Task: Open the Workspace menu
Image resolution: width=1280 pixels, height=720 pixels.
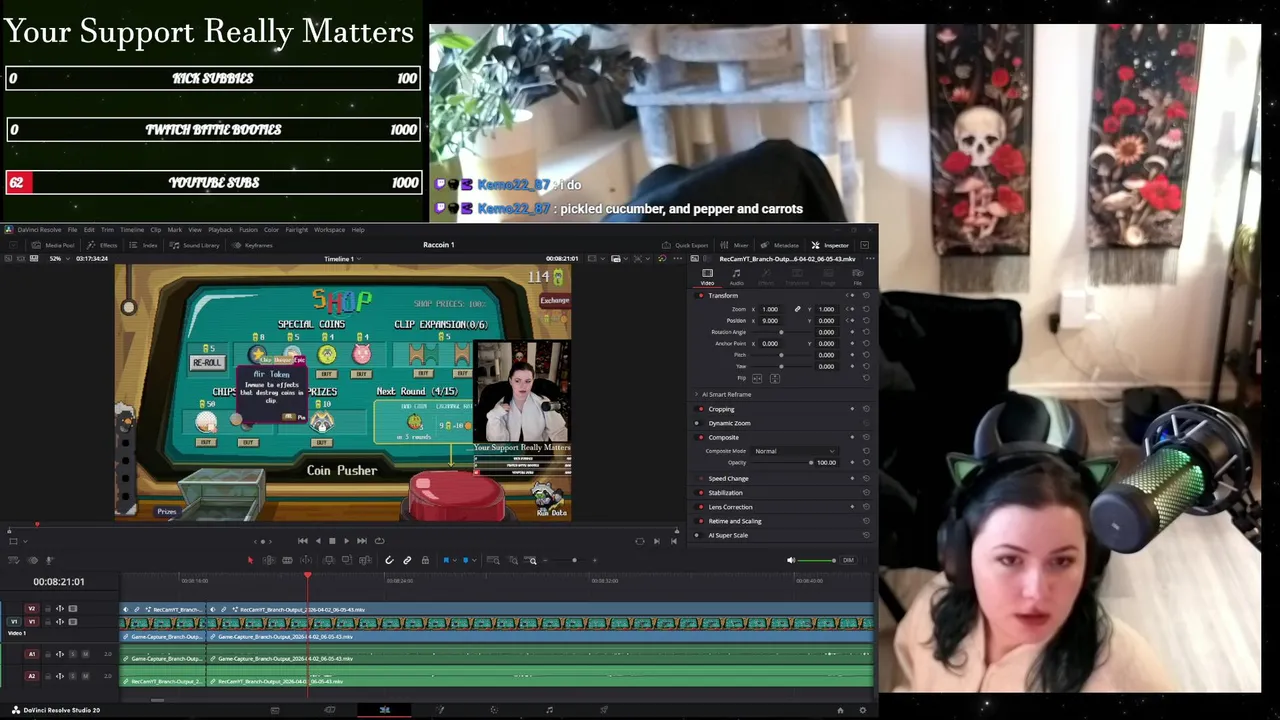Action: click(329, 230)
